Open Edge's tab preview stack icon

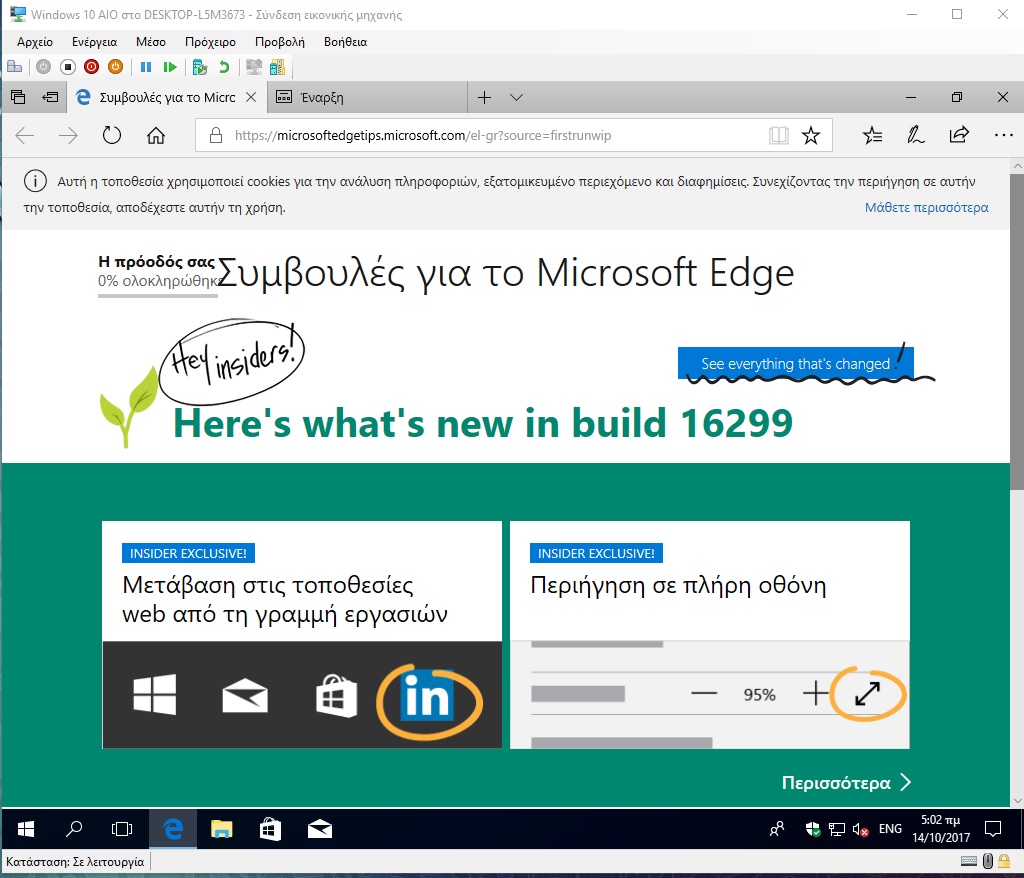[18, 97]
